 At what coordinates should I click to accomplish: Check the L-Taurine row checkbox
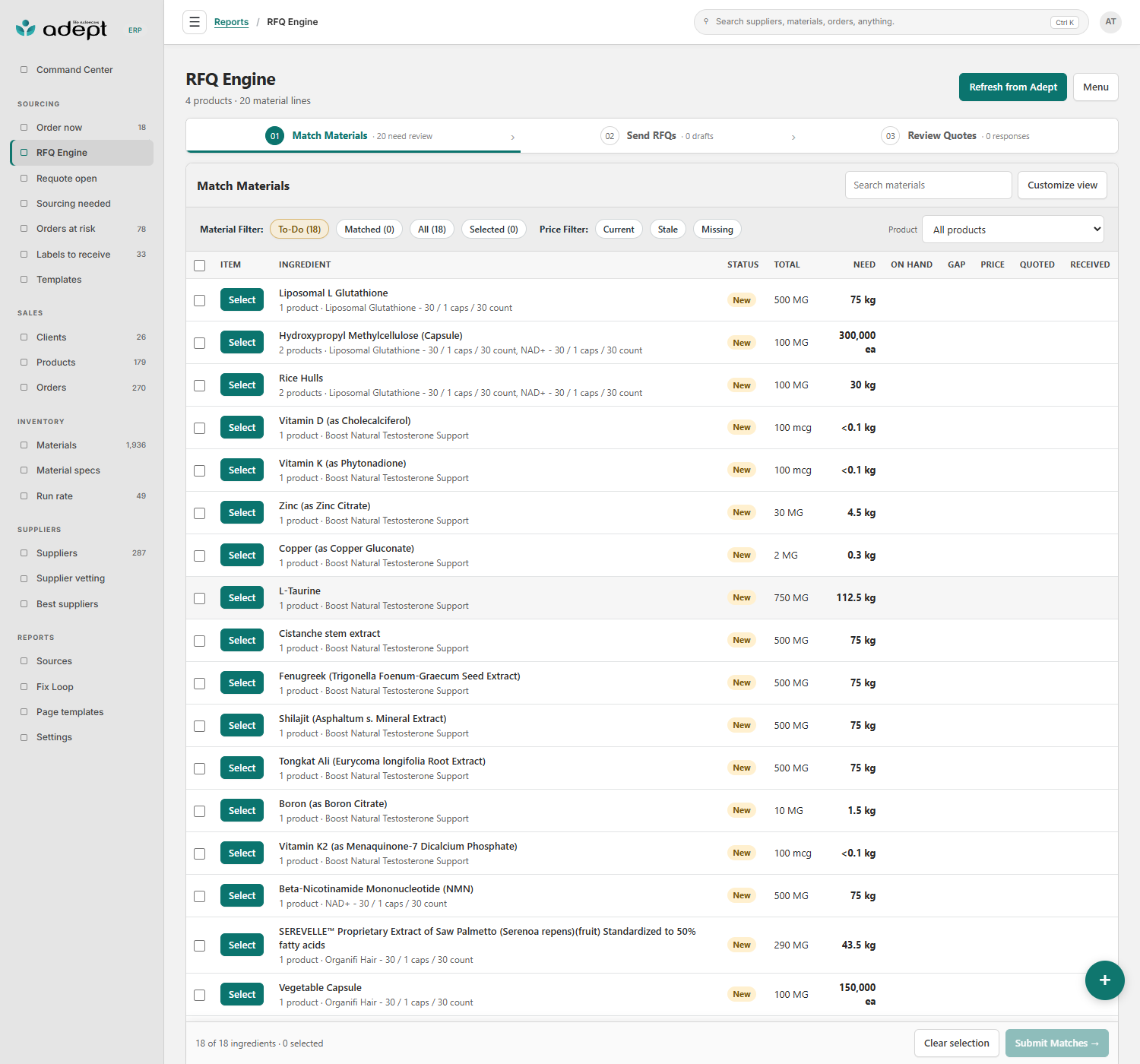pyautogui.click(x=199, y=598)
